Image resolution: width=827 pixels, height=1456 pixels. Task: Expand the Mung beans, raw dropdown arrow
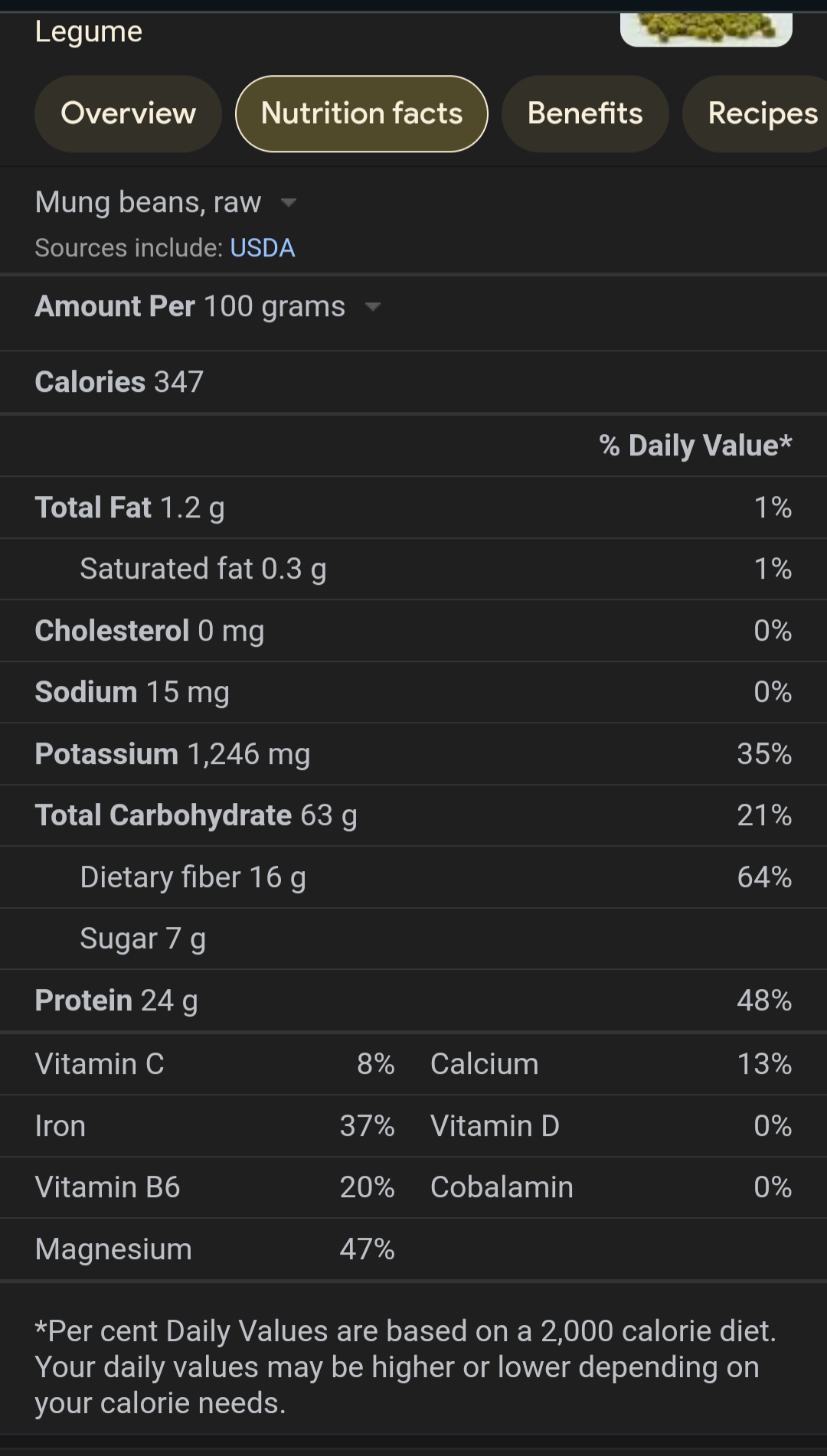pyautogui.click(x=289, y=203)
